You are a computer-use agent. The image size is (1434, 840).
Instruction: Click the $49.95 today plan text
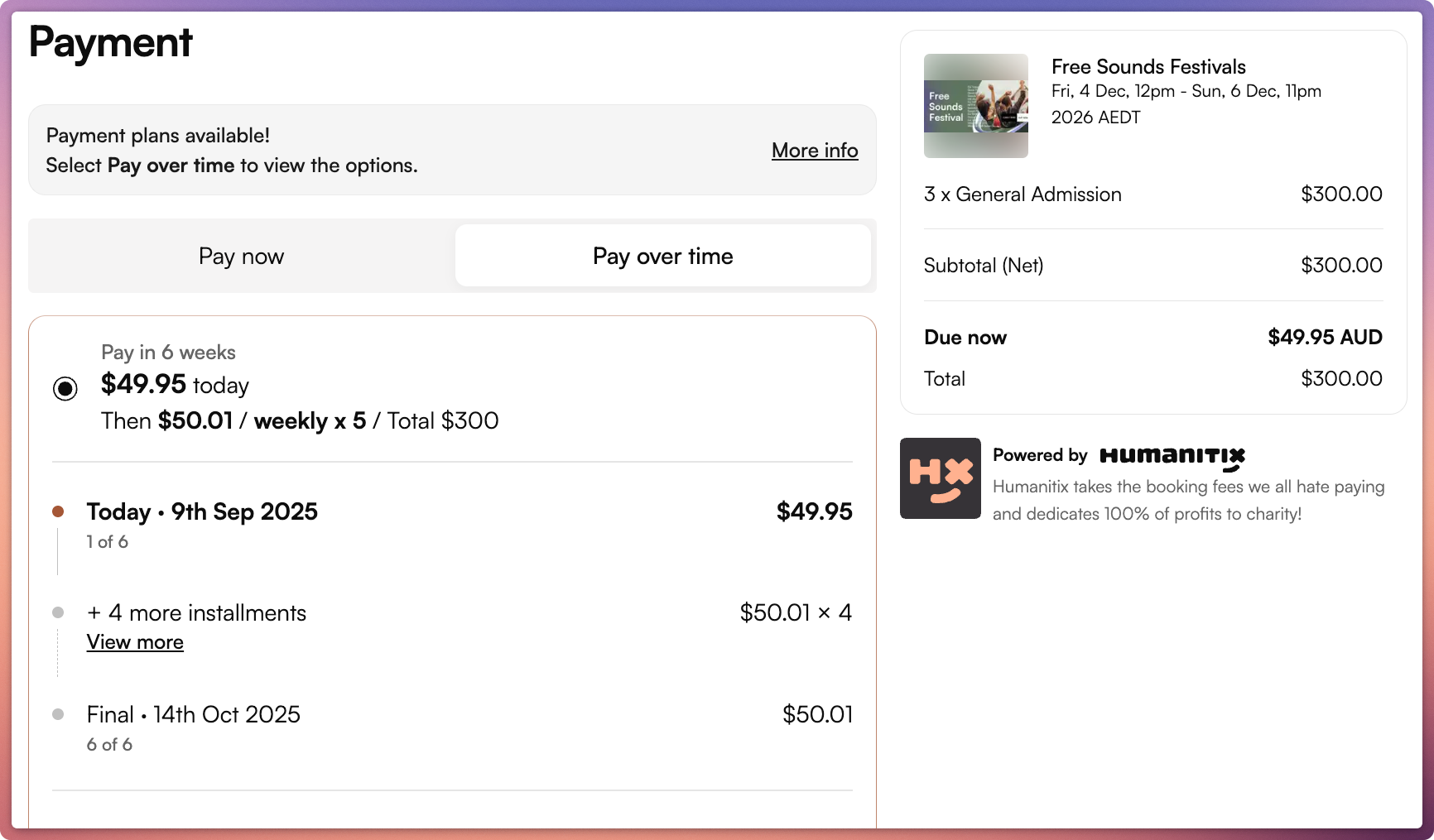pyautogui.click(x=175, y=385)
